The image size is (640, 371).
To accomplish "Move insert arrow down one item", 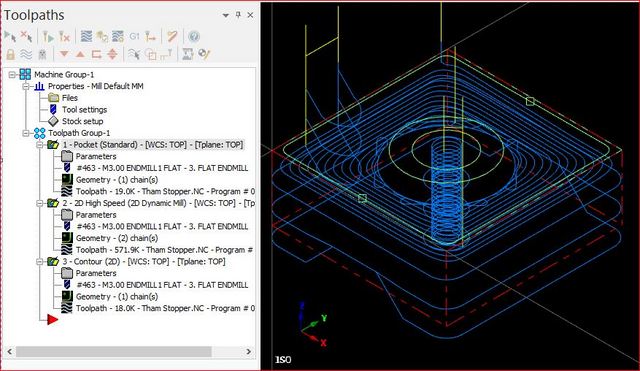I will click(x=64, y=54).
